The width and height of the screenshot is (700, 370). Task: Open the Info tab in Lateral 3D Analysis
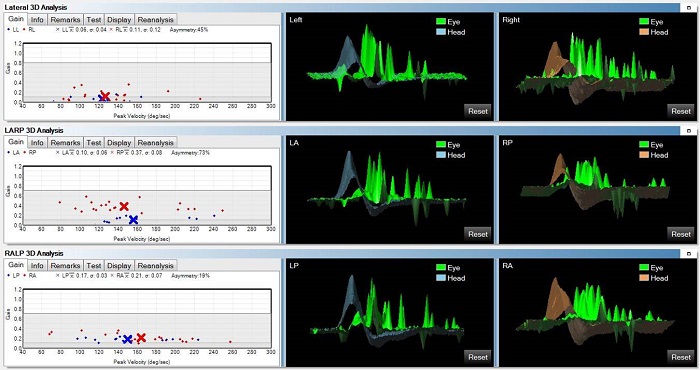[x=37, y=20]
